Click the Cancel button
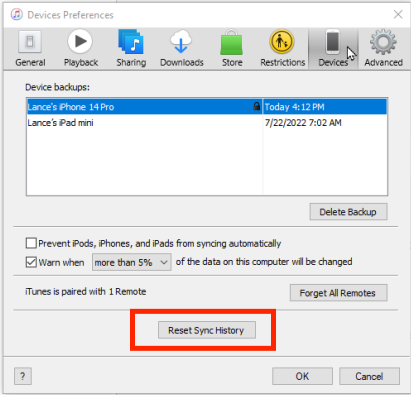Viewport: 411px width, 395px height. 369,376
